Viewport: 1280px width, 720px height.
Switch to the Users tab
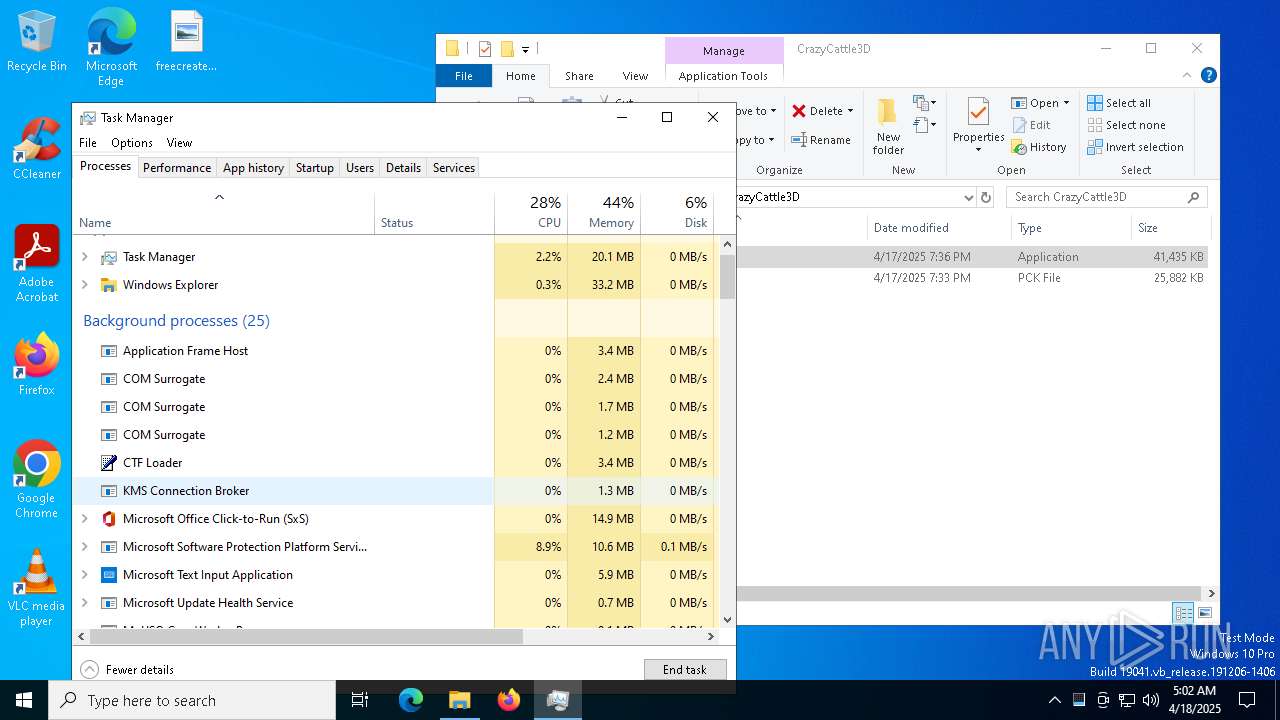click(360, 168)
